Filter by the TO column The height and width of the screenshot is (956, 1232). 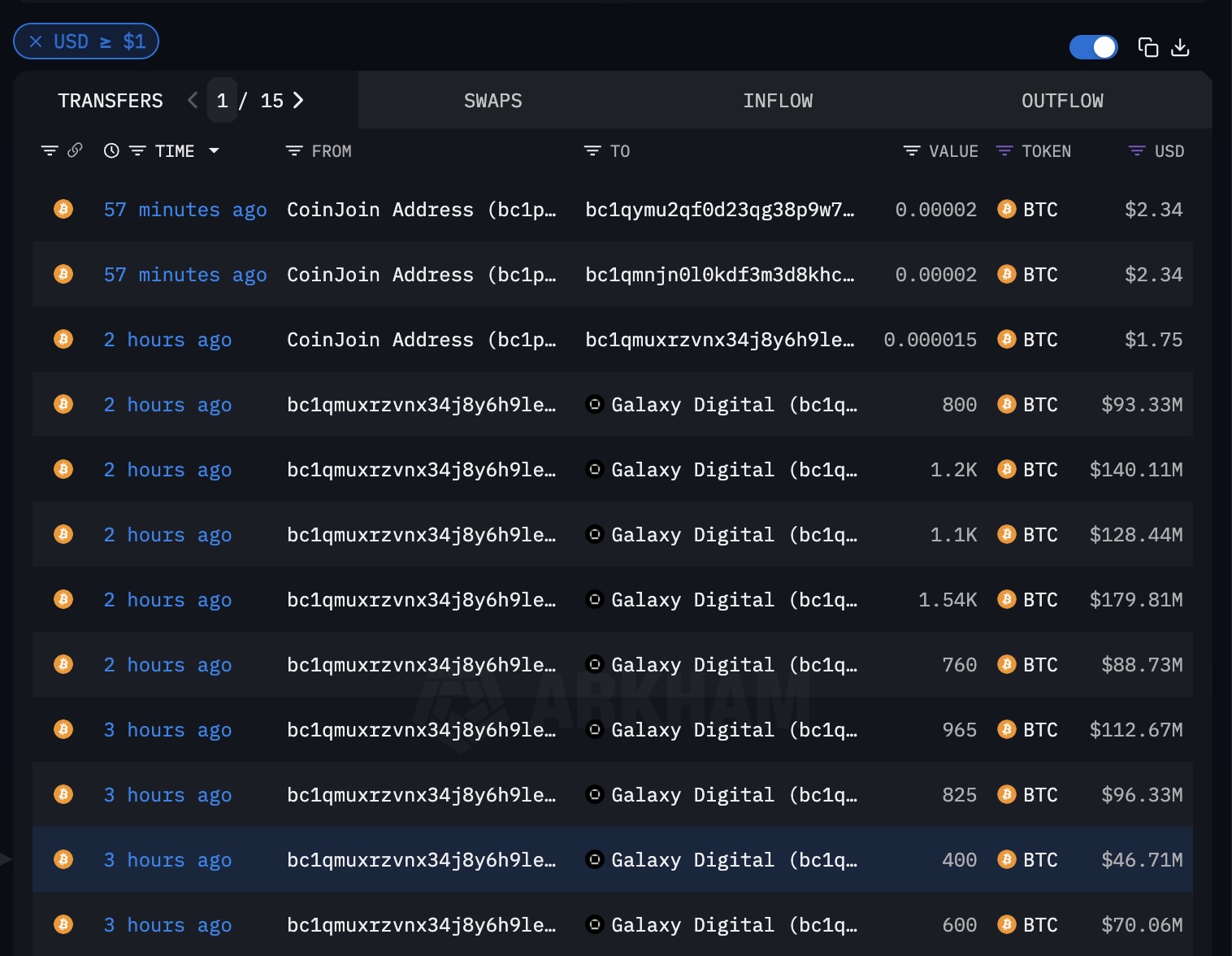[x=592, y=151]
